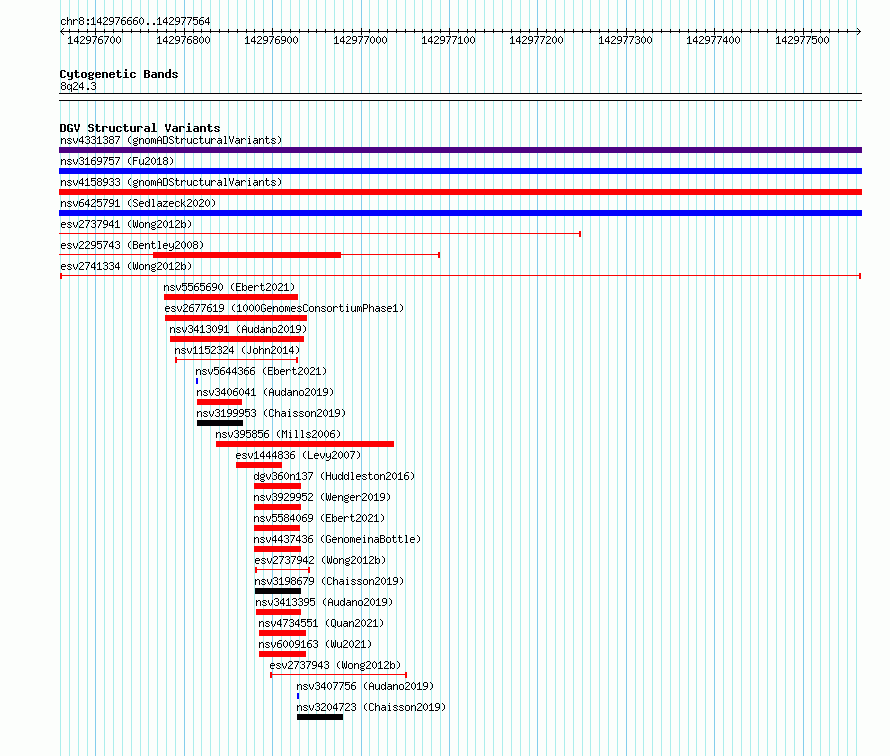Select the red bar under nsv5584069 Ebert2021
Image resolution: width=890 pixels, height=756 pixels.
pyautogui.click(x=277, y=528)
